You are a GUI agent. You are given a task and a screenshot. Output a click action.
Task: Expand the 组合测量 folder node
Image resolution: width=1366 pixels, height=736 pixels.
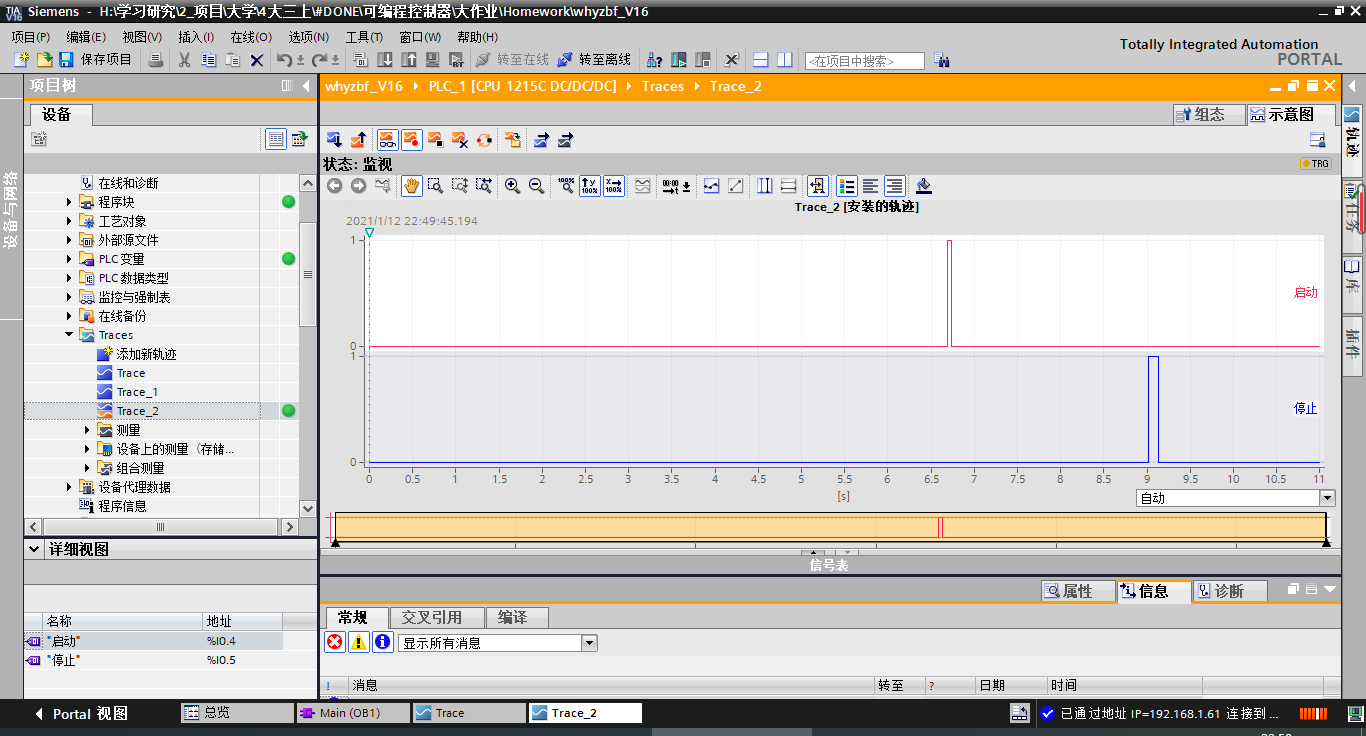point(88,468)
